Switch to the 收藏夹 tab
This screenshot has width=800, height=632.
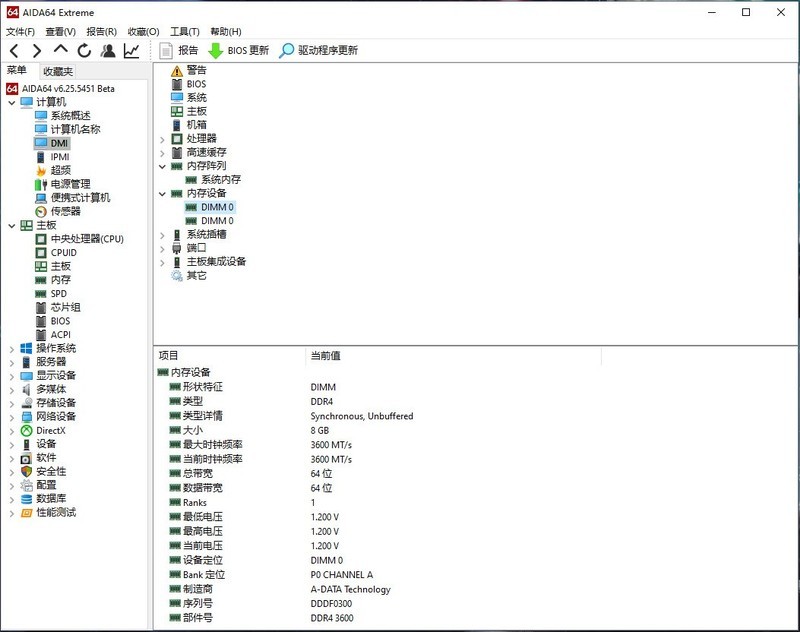point(58,71)
